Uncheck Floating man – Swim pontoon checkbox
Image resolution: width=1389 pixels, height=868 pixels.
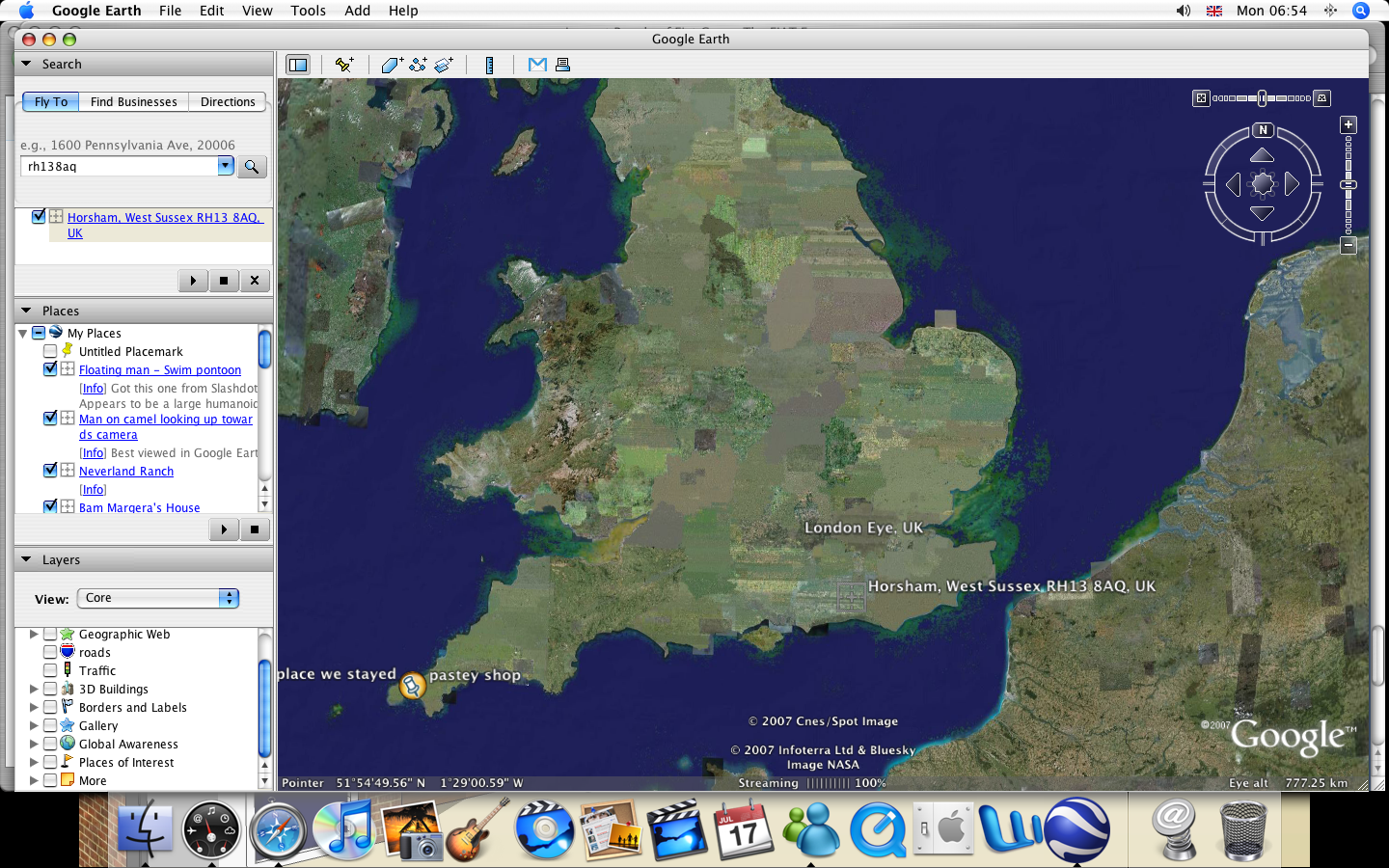pyautogui.click(x=50, y=369)
